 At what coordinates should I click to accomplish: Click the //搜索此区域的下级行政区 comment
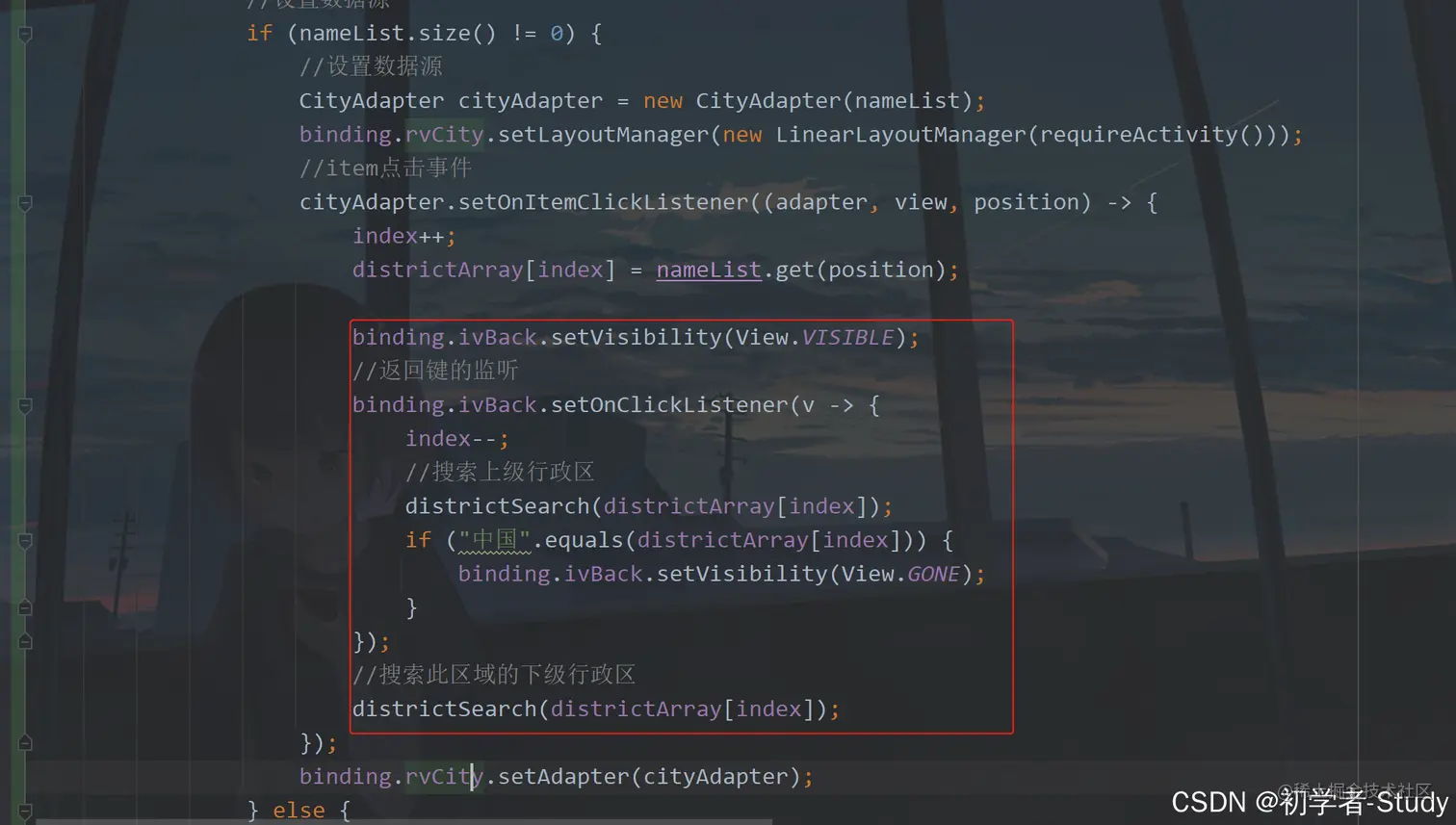pyautogui.click(x=494, y=675)
